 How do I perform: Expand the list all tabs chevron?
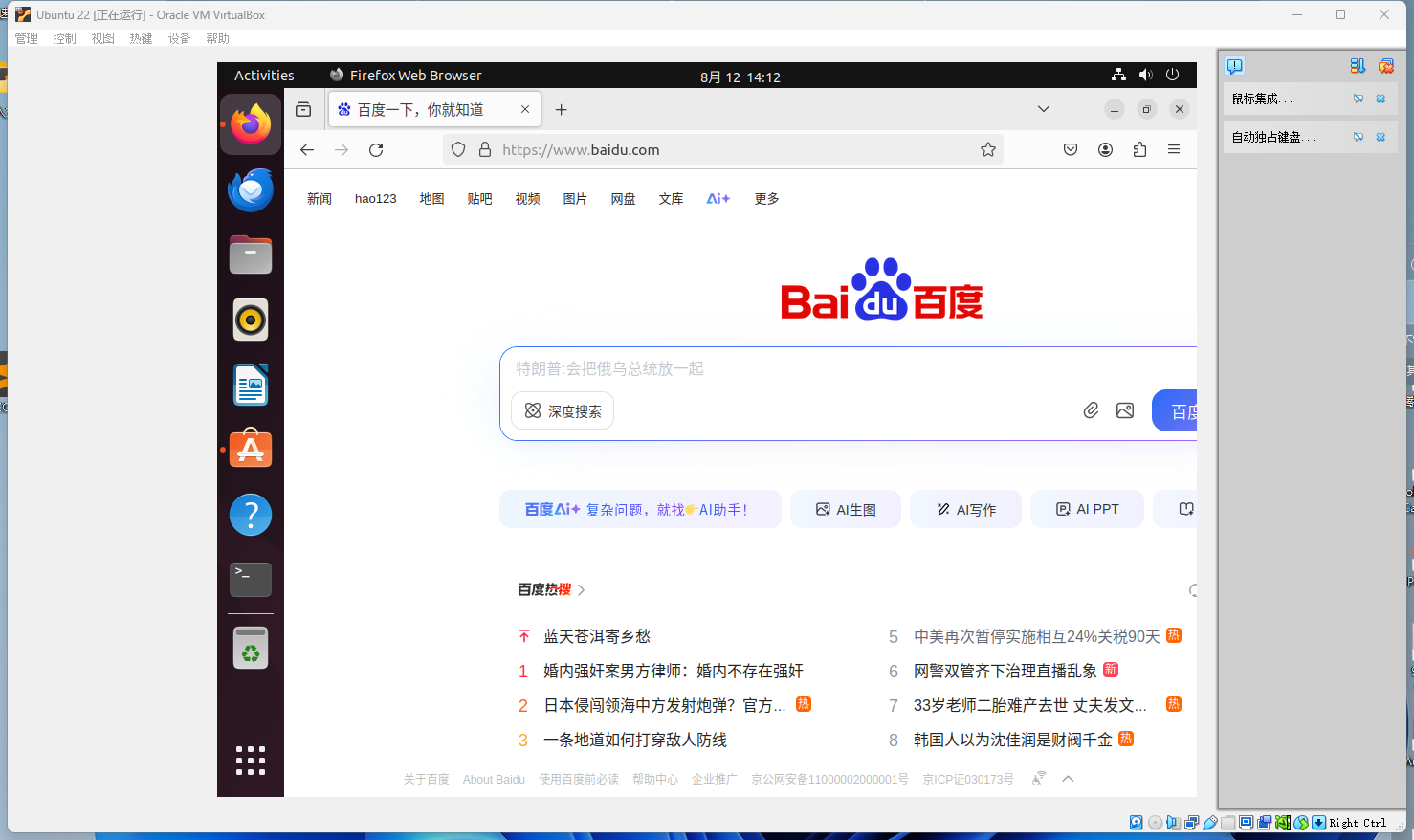coord(1044,109)
